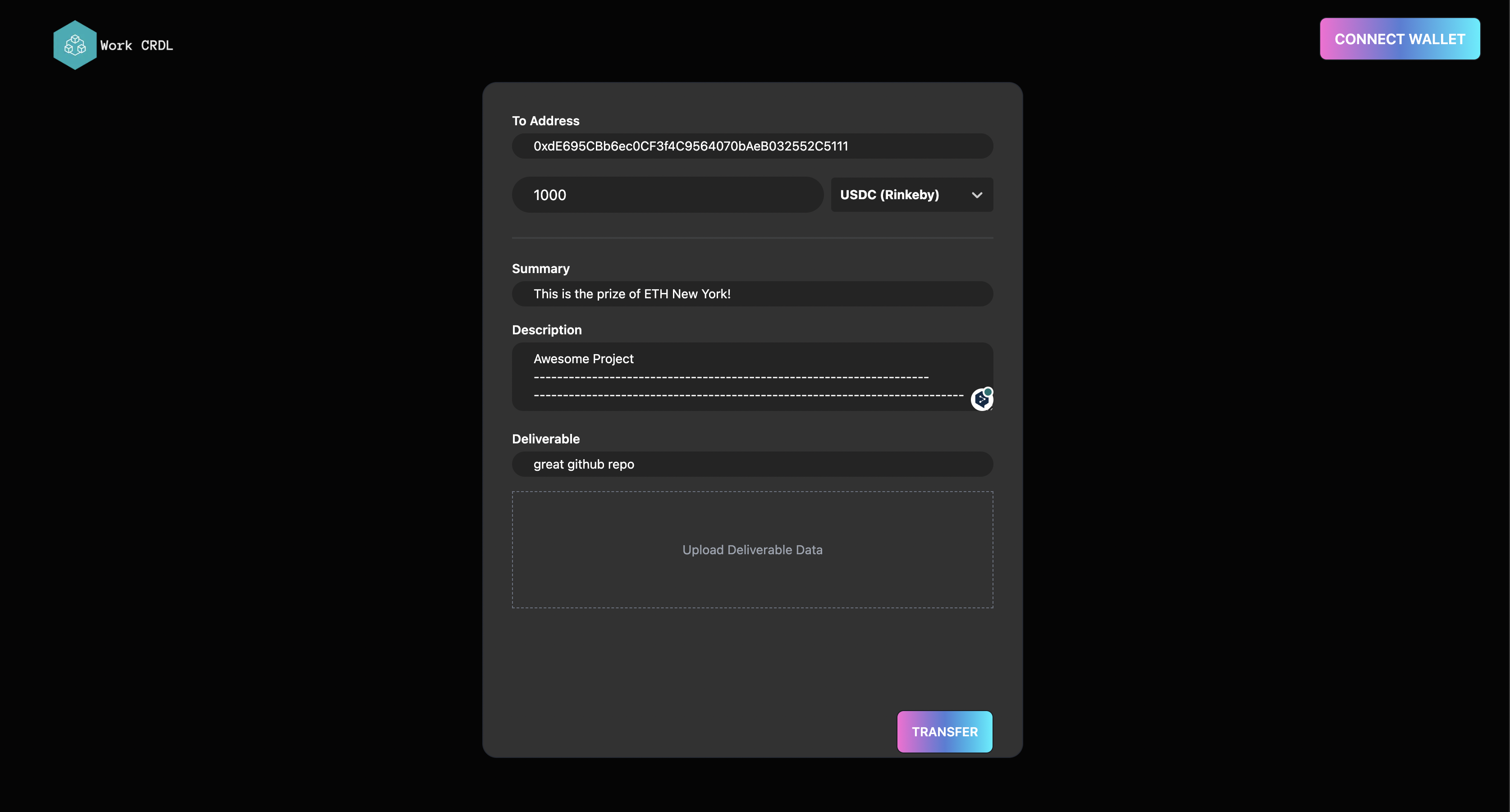
Task: Click the Work CRDL brand text
Action: click(x=137, y=45)
